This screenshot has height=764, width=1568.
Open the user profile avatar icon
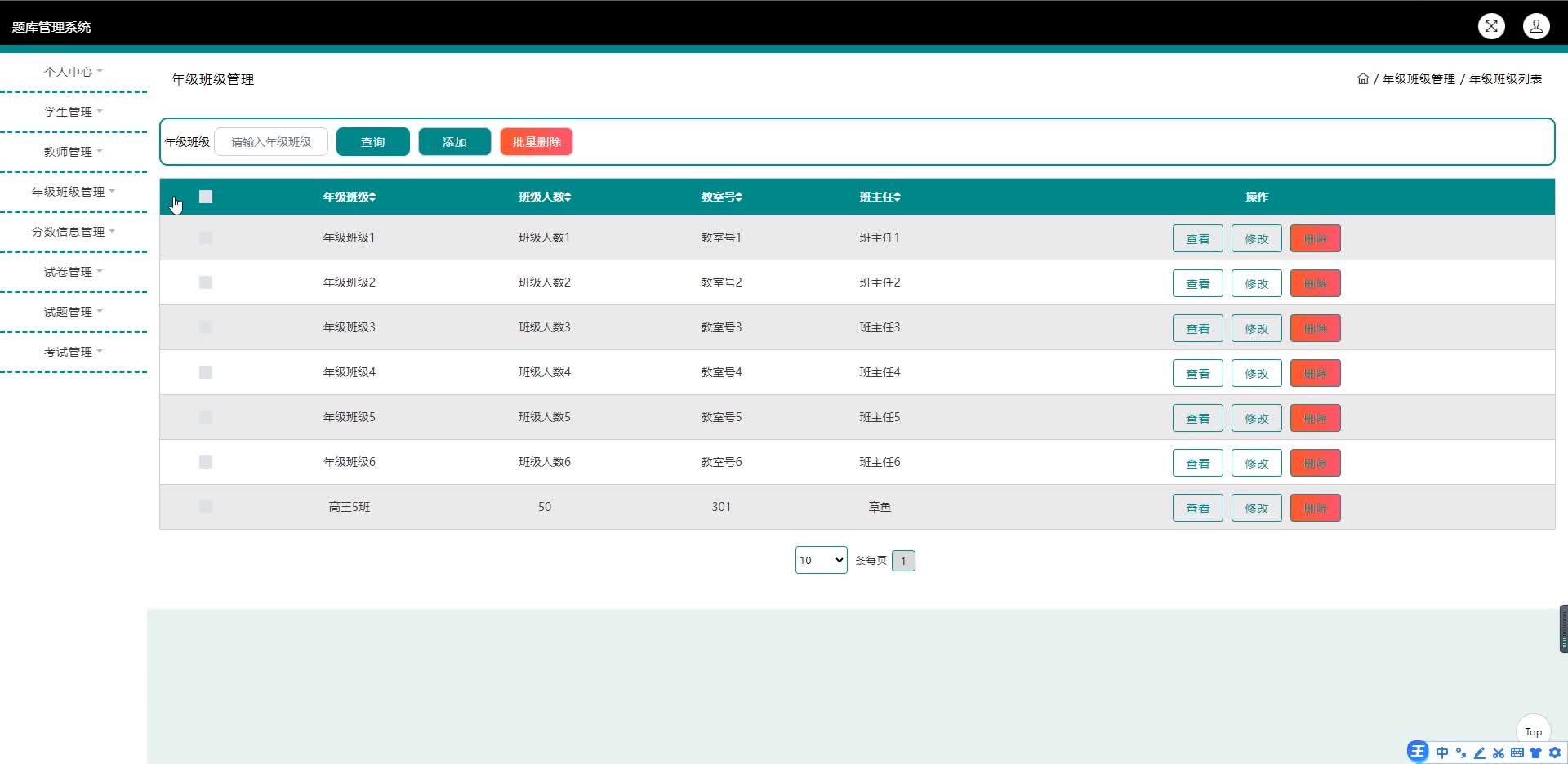click(1536, 26)
